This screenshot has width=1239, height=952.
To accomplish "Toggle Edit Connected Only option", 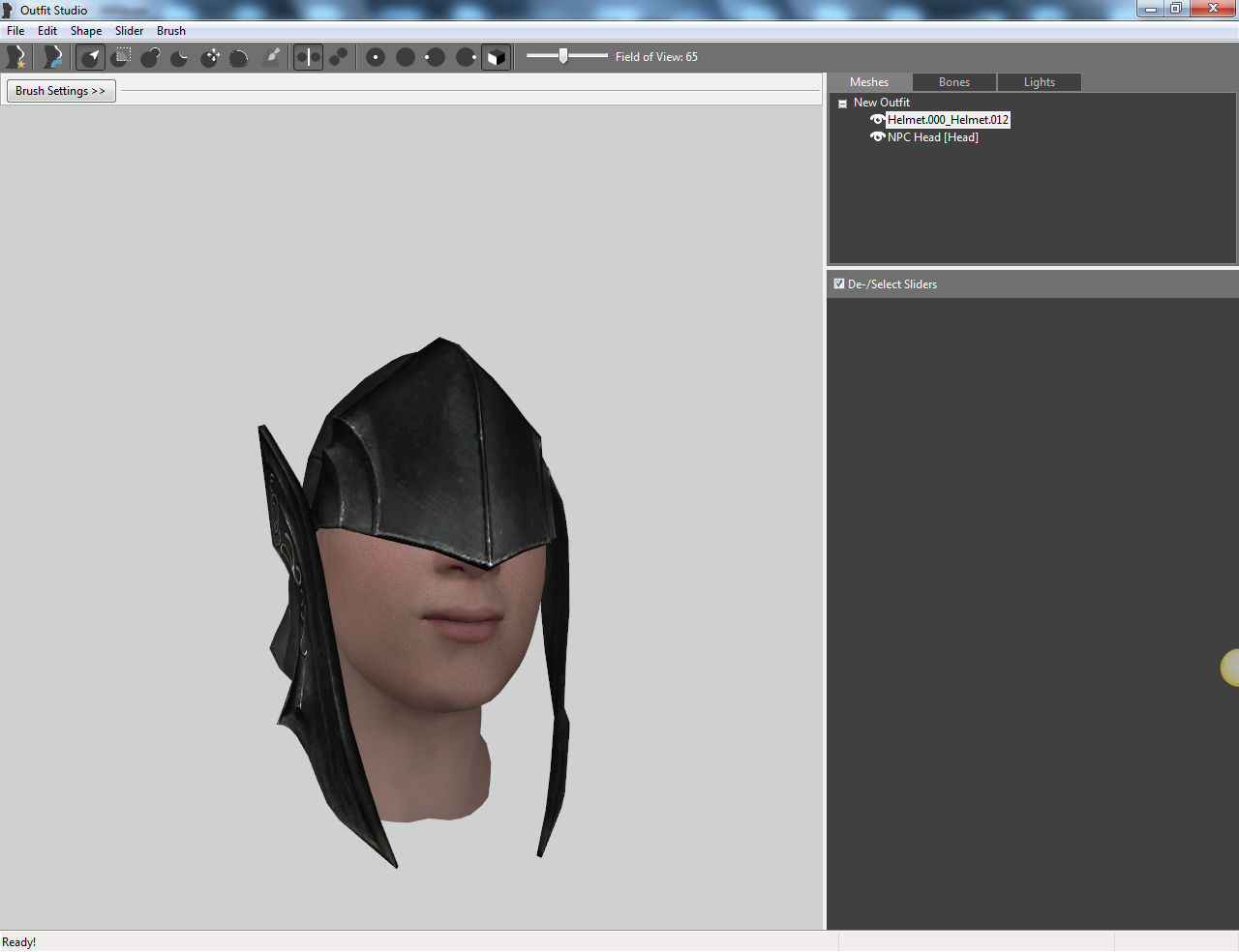I will [x=338, y=57].
